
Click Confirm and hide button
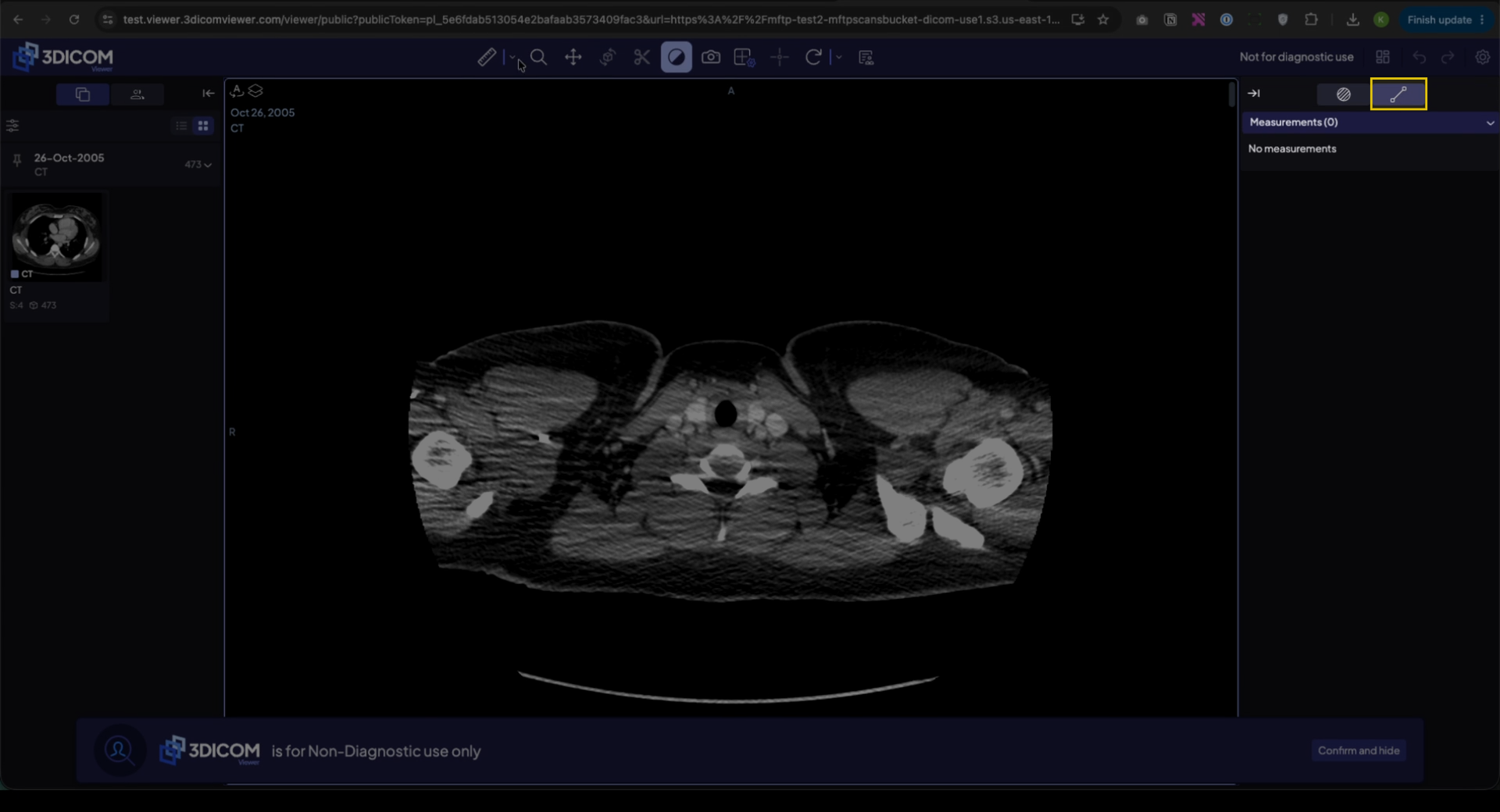1359,750
